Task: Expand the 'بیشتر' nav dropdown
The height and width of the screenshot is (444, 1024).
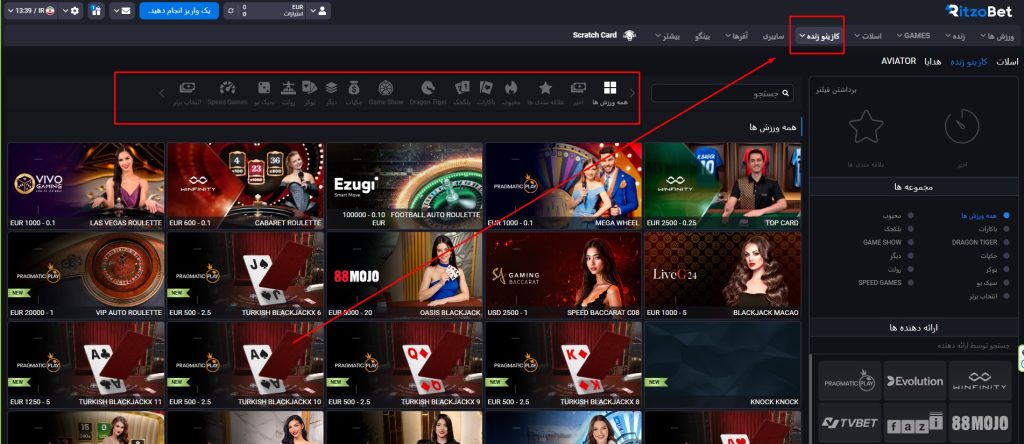Action: (669, 36)
